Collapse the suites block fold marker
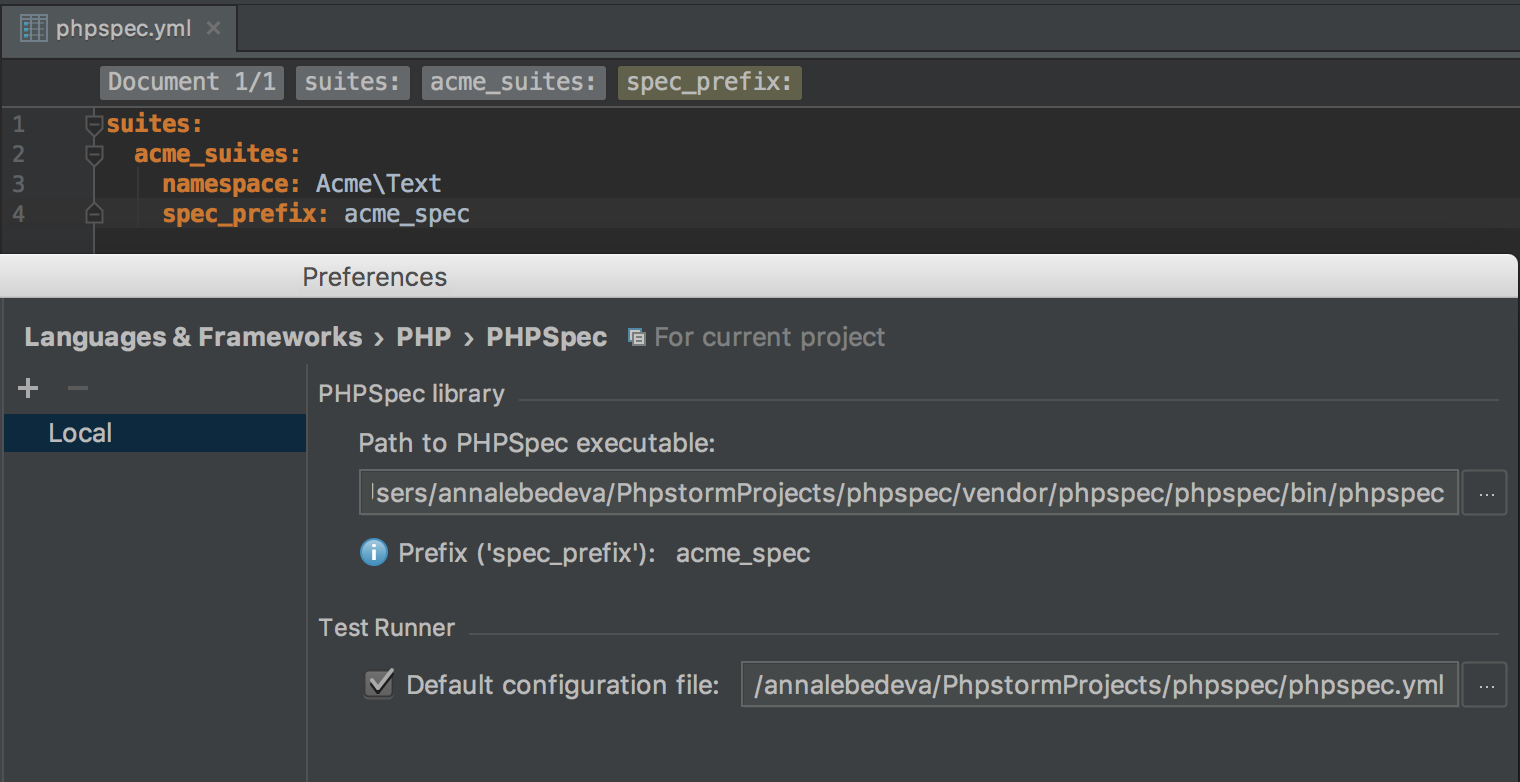The height and width of the screenshot is (782, 1520). tap(94, 125)
